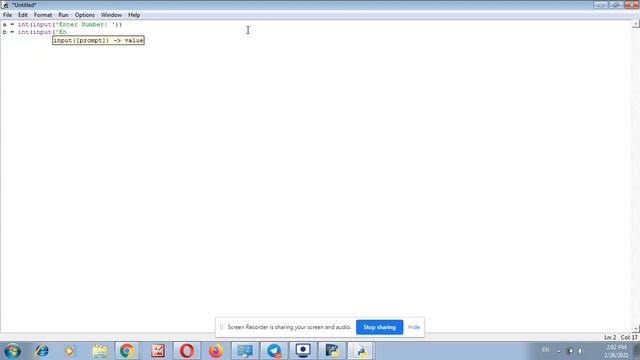This screenshot has height=360, width=640.
Task: Switch to the Python shell taskbar icon
Action: 332,351
